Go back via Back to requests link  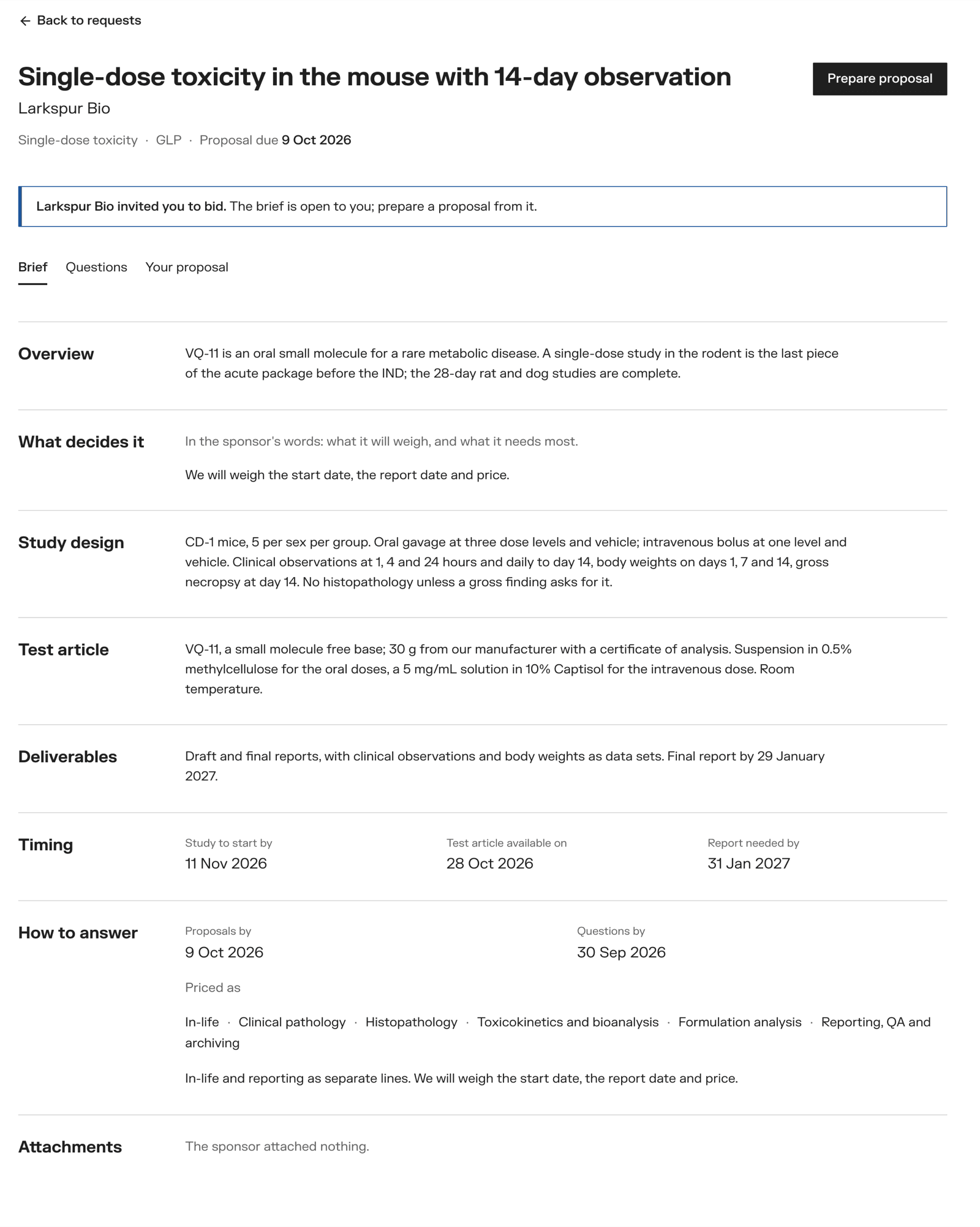coord(80,20)
